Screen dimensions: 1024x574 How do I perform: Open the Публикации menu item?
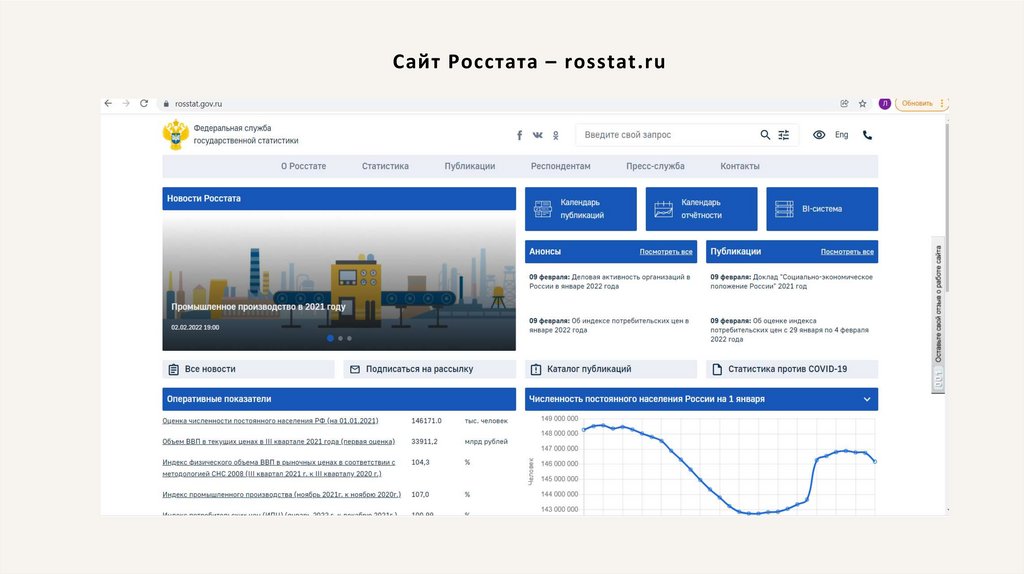pyautogui.click(x=470, y=166)
